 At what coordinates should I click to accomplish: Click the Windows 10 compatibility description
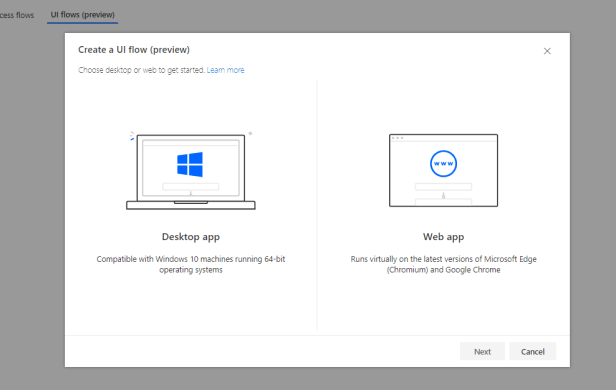coord(191,264)
